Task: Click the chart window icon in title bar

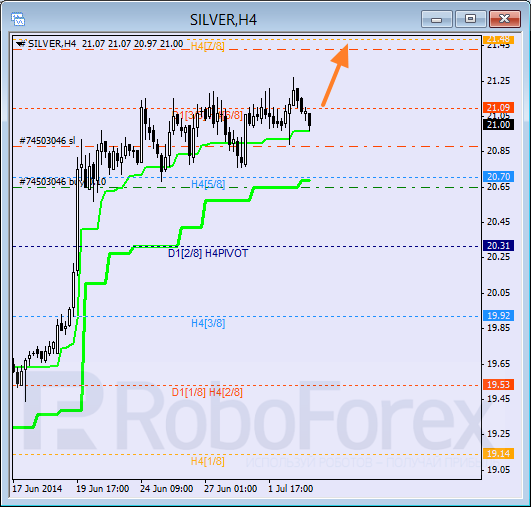Action: (x=18, y=19)
